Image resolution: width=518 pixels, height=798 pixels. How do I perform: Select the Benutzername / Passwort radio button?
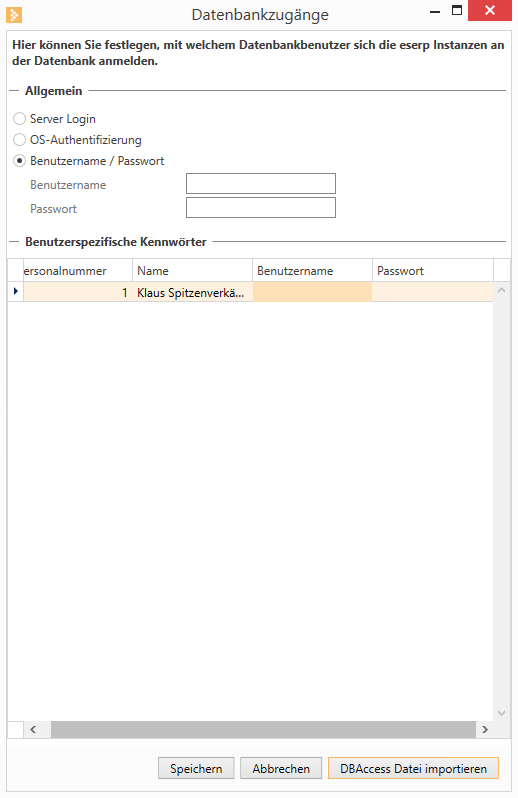coord(19,161)
